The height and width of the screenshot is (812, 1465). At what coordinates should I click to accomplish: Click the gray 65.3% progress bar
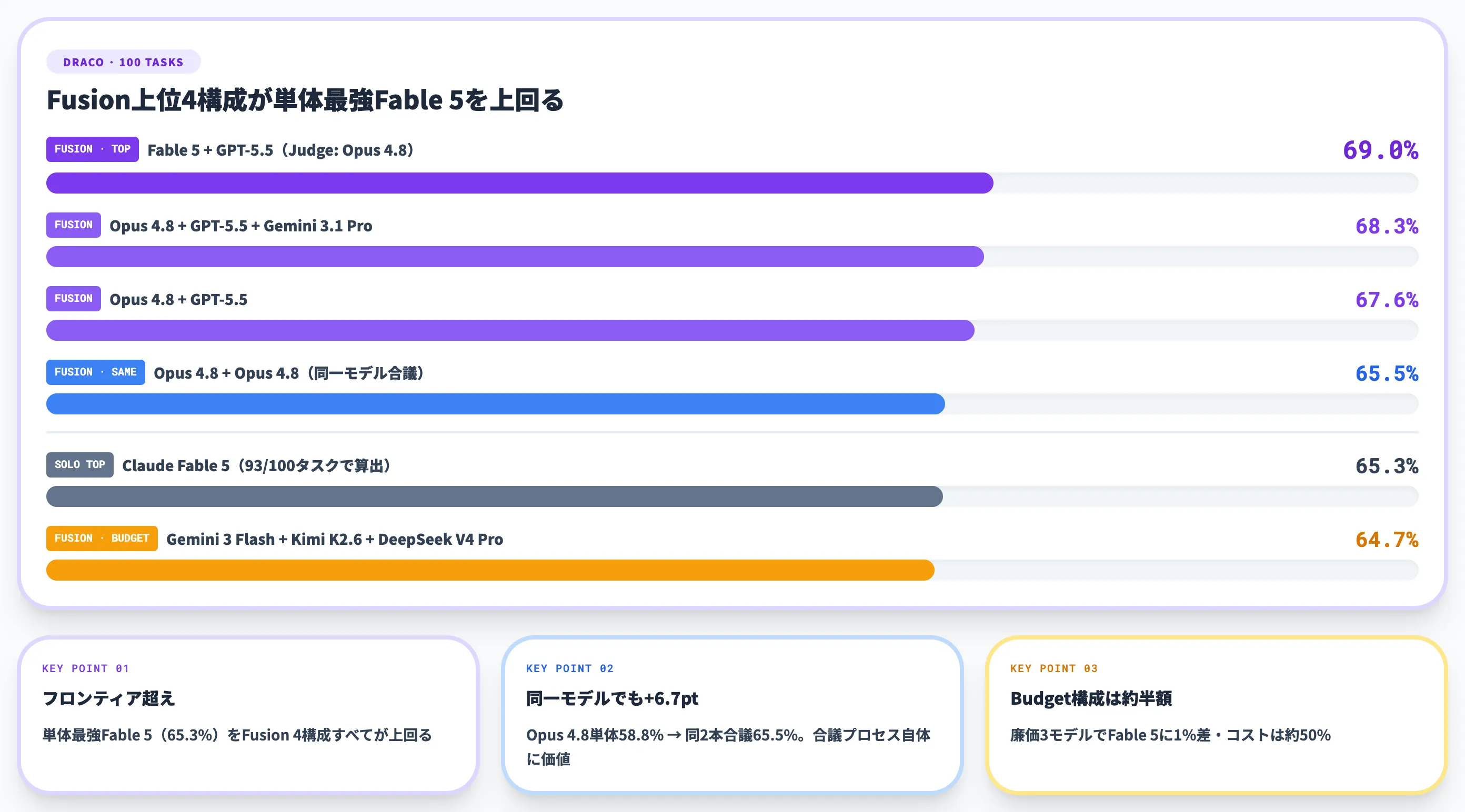click(494, 496)
